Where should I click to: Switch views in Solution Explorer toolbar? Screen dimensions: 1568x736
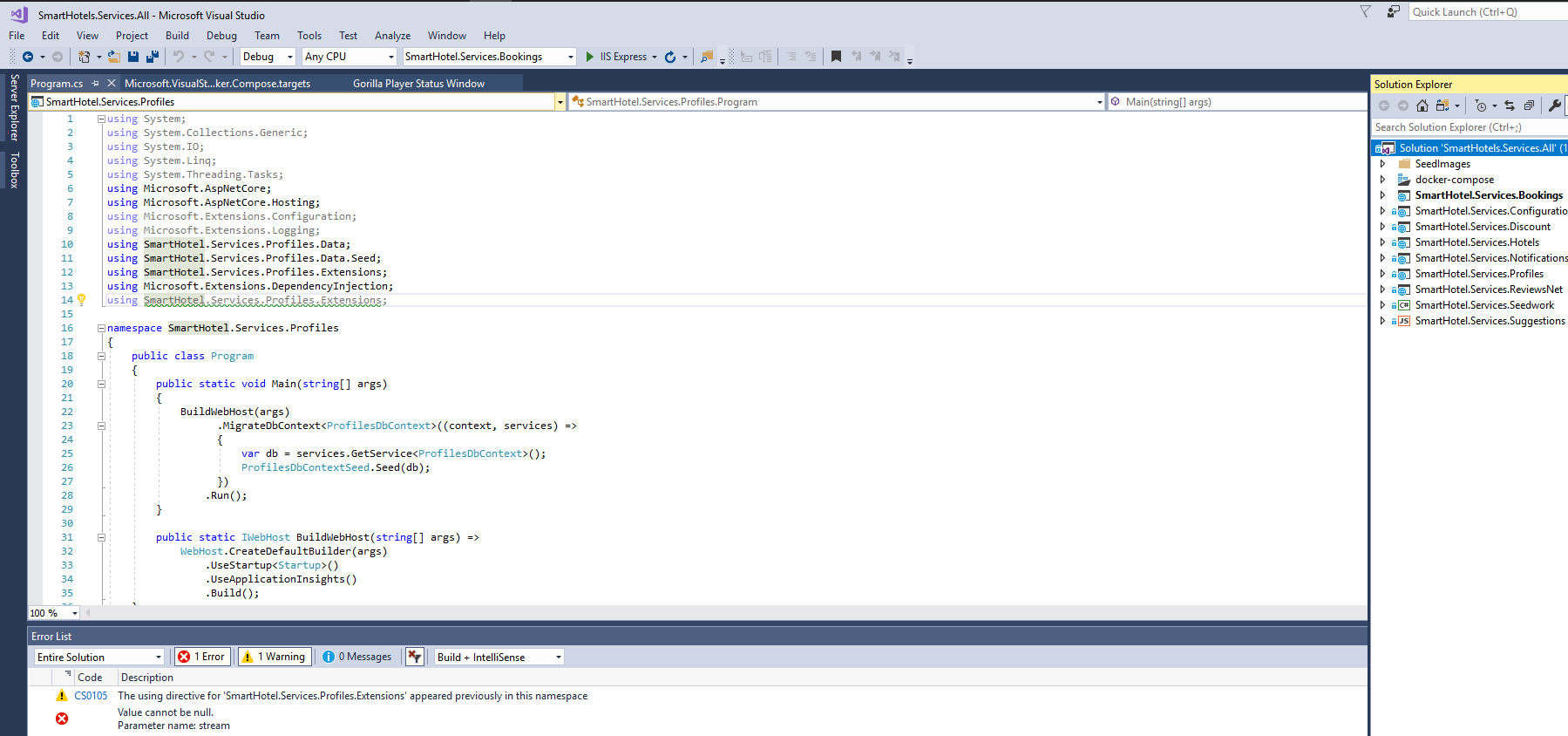pos(1442,106)
